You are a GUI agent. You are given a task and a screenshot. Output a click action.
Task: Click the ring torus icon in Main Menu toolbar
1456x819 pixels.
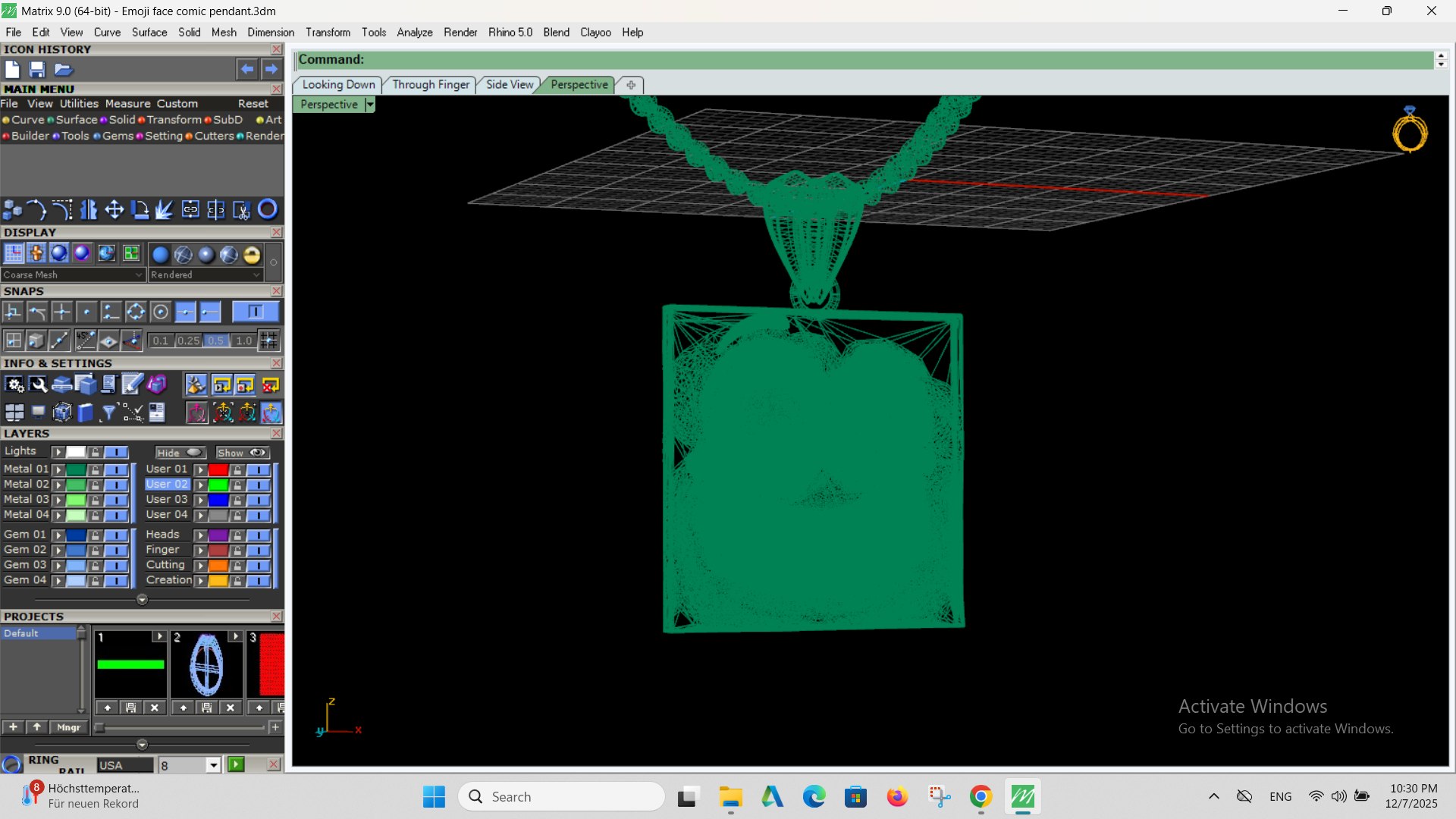pyautogui.click(x=268, y=209)
